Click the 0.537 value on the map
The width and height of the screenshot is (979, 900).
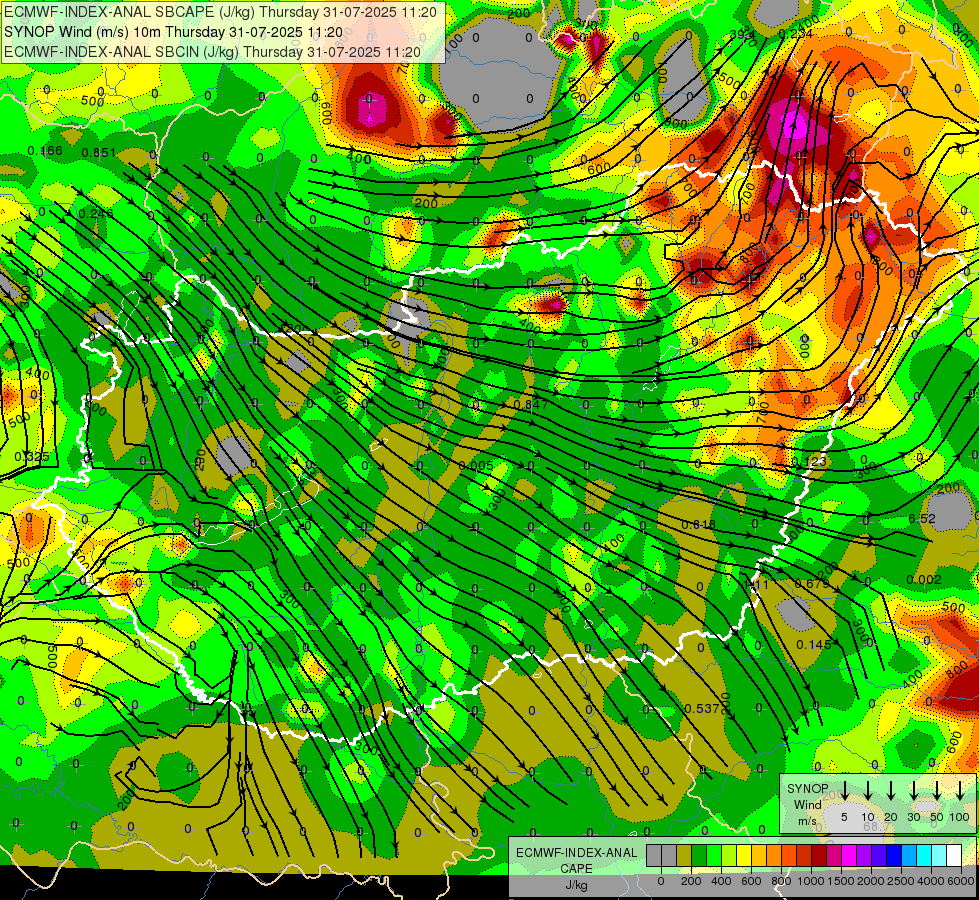point(702,708)
